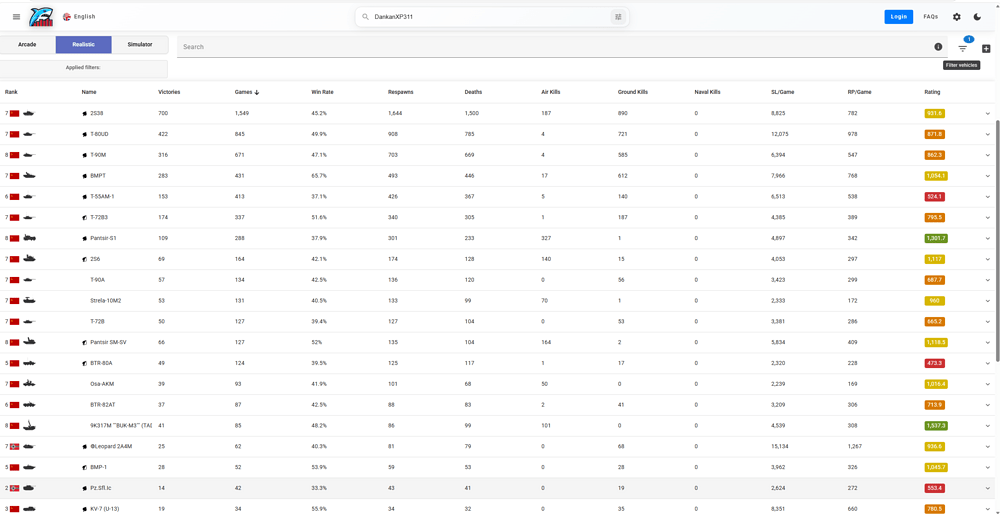Open the Filter vehicles icon
This screenshot has width=1000, height=514.
[x=962, y=48]
